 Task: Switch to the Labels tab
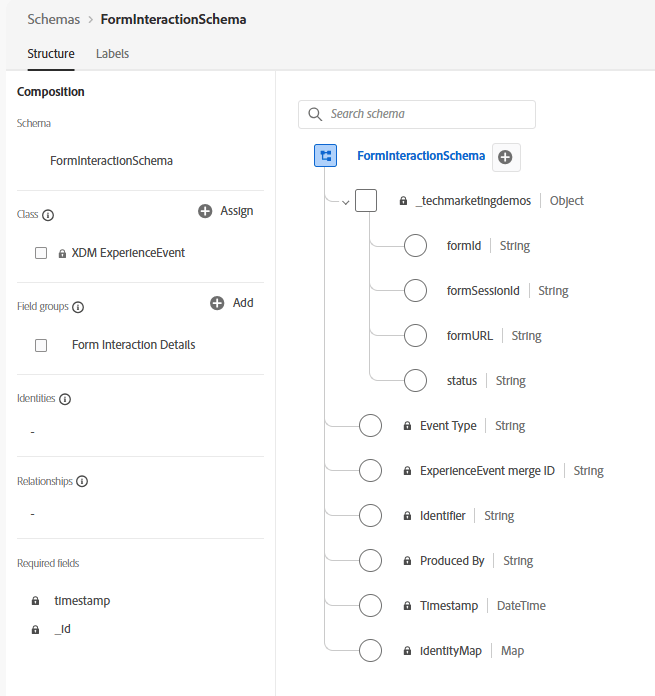(x=112, y=54)
